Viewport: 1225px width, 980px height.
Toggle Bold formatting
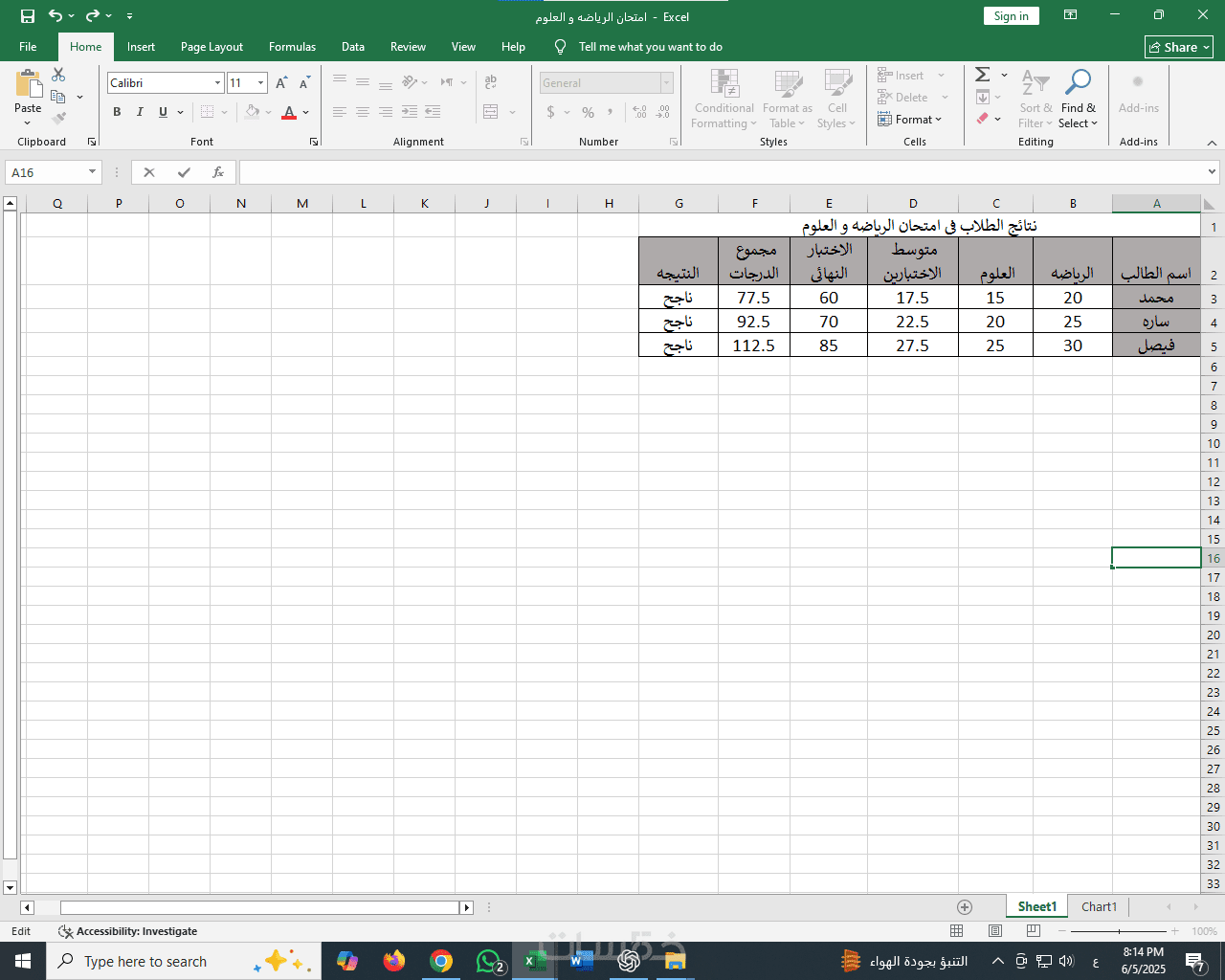point(117,112)
